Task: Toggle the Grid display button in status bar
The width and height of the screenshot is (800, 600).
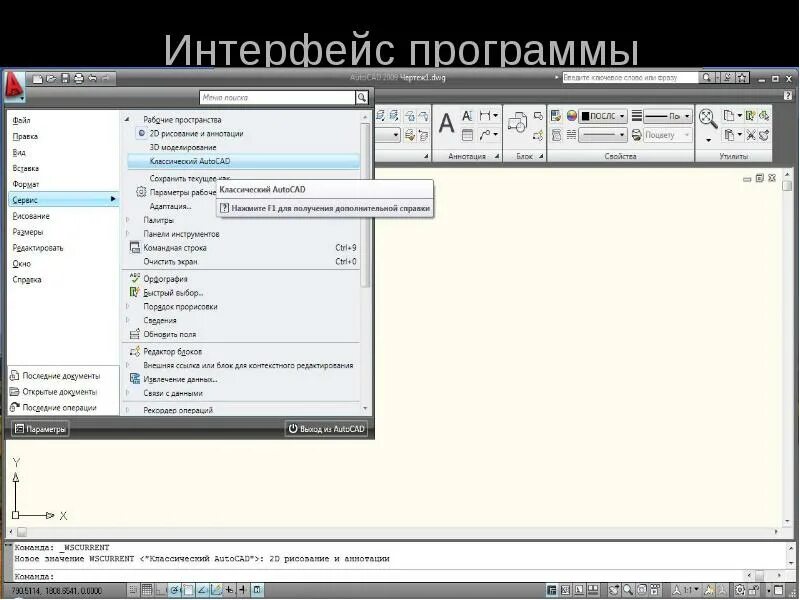Action: tap(146, 590)
